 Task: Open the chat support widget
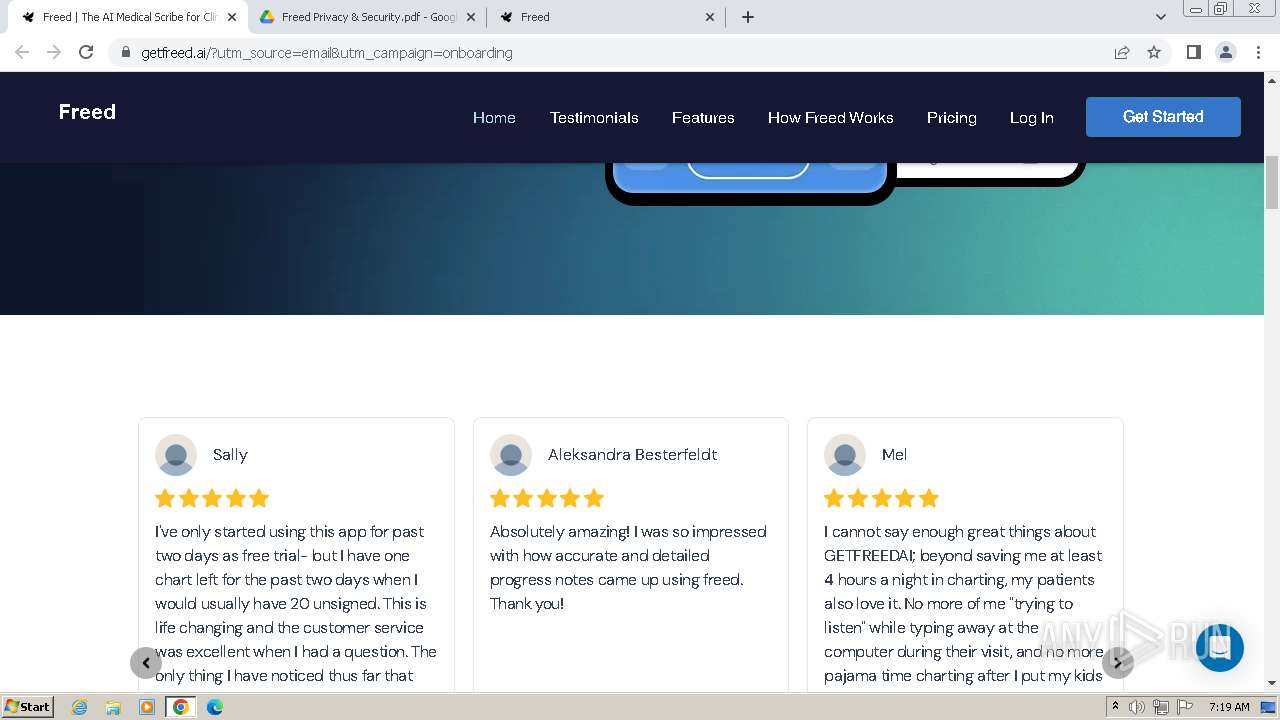pyautogui.click(x=1219, y=647)
